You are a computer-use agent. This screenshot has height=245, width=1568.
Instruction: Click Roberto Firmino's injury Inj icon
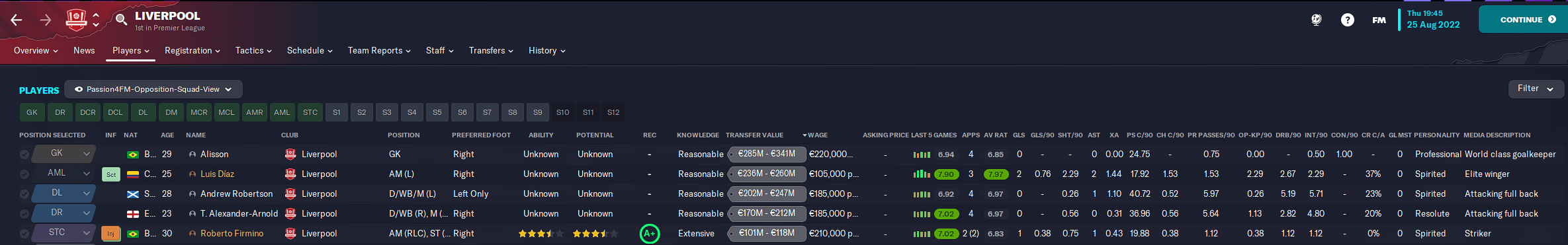coord(110,233)
